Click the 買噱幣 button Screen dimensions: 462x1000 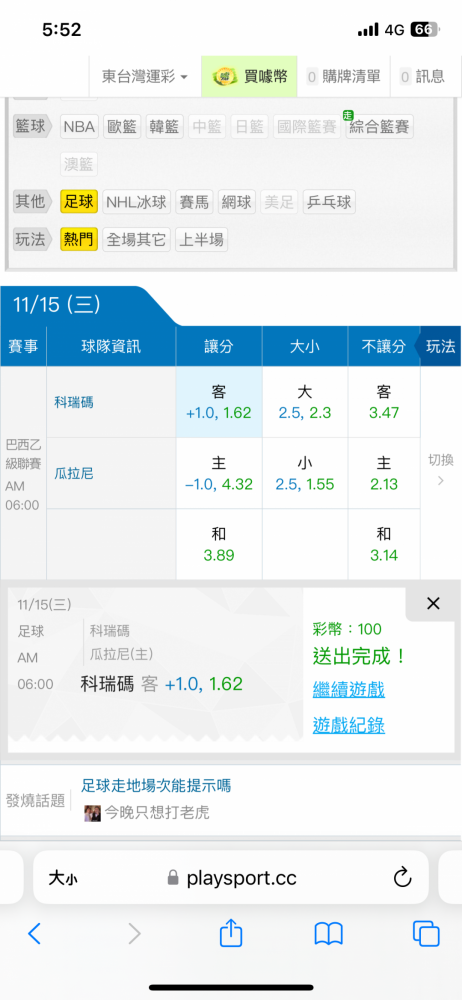249,77
